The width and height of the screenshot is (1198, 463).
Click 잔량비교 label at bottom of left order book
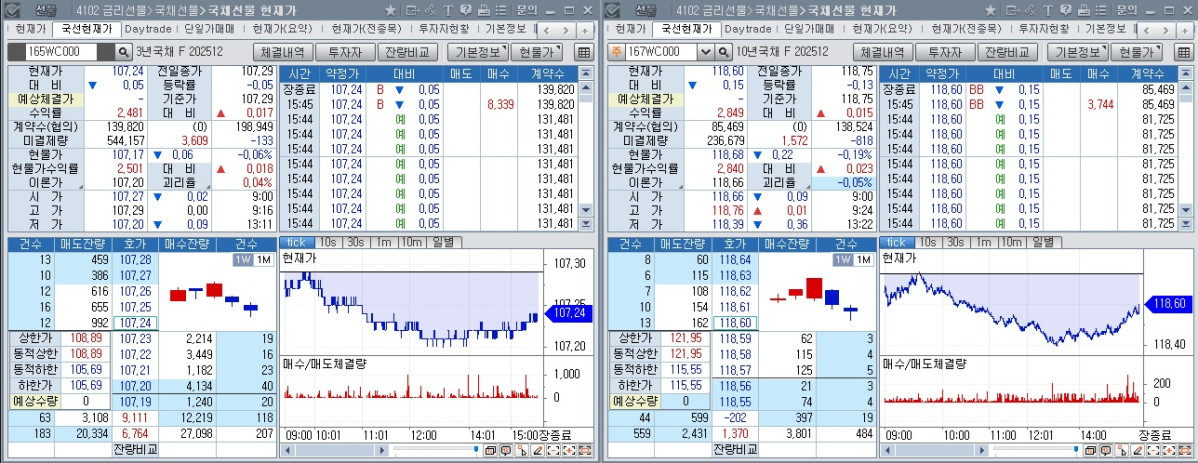[135, 448]
